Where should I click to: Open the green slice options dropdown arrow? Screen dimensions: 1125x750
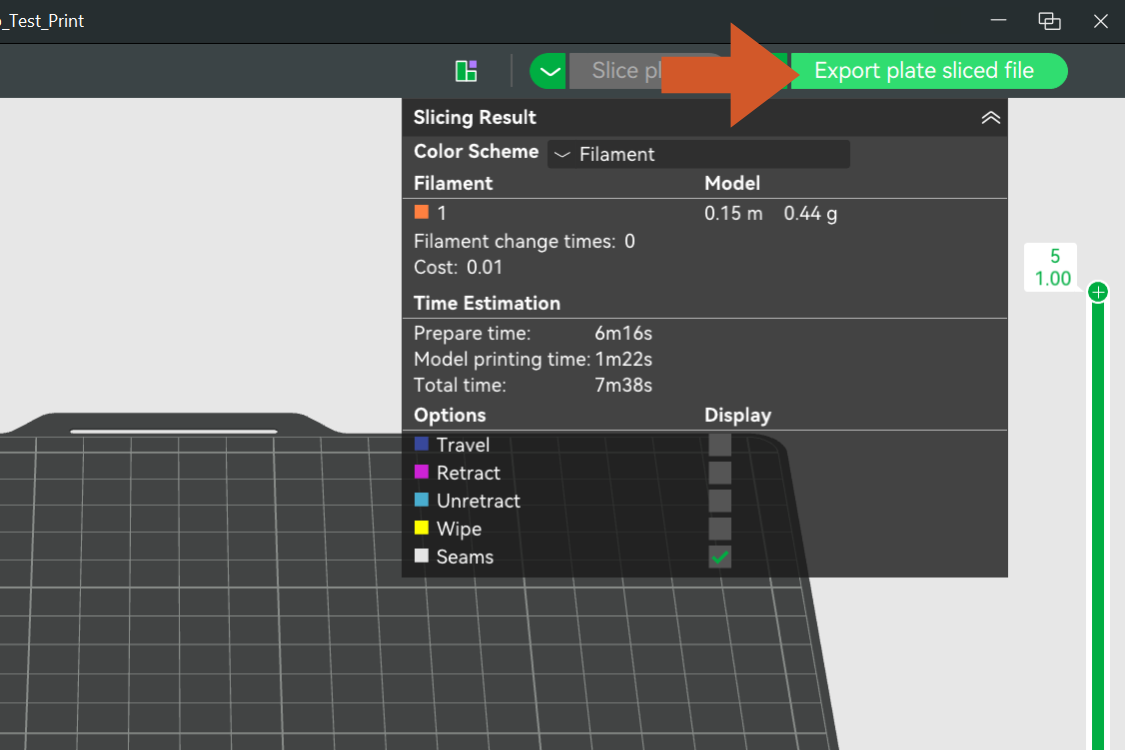[x=549, y=71]
